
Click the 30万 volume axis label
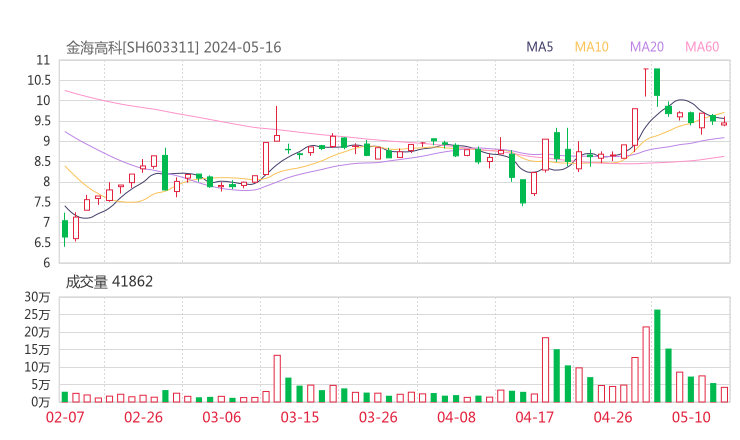click(37, 297)
